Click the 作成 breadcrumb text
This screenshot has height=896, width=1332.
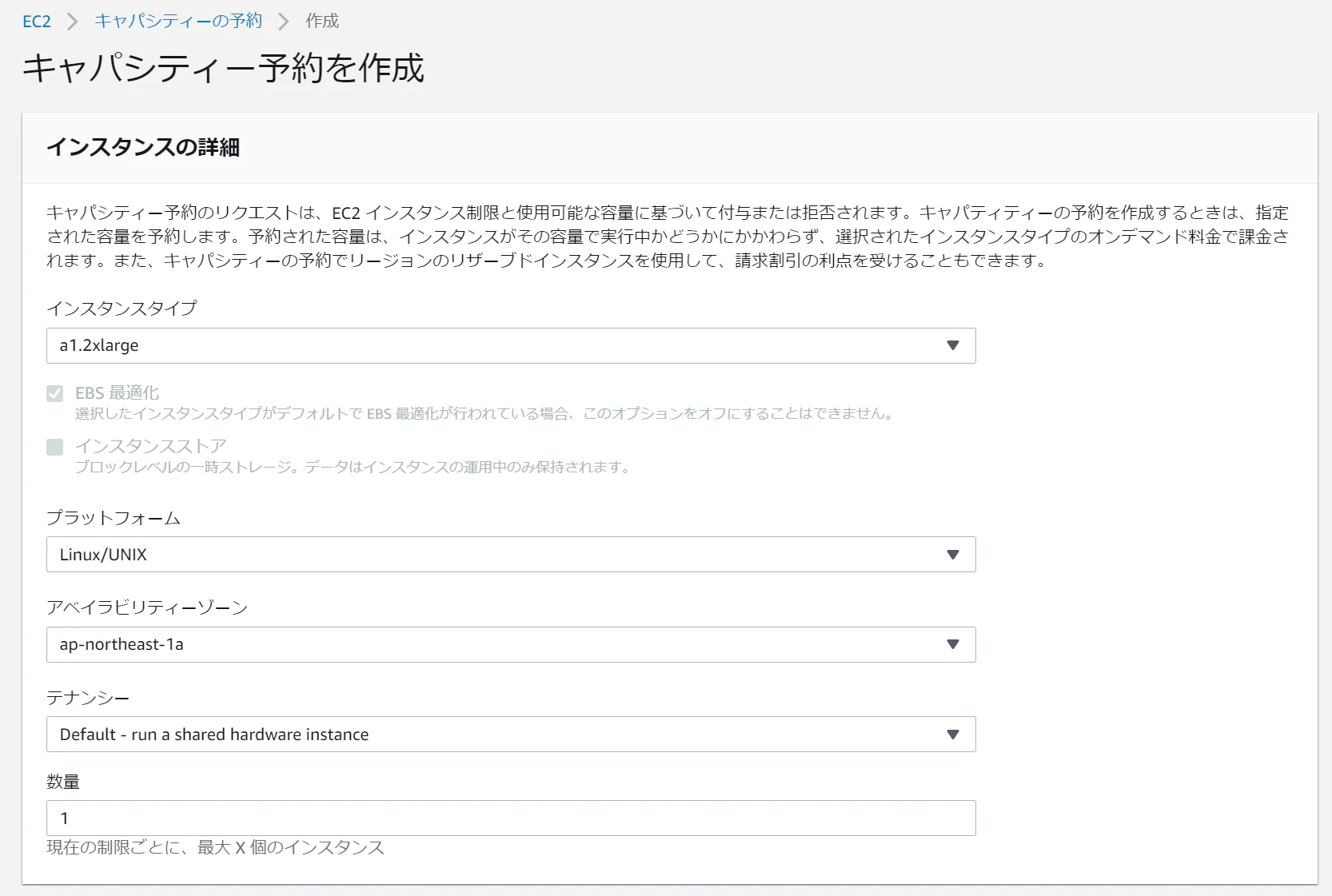(322, 21)
